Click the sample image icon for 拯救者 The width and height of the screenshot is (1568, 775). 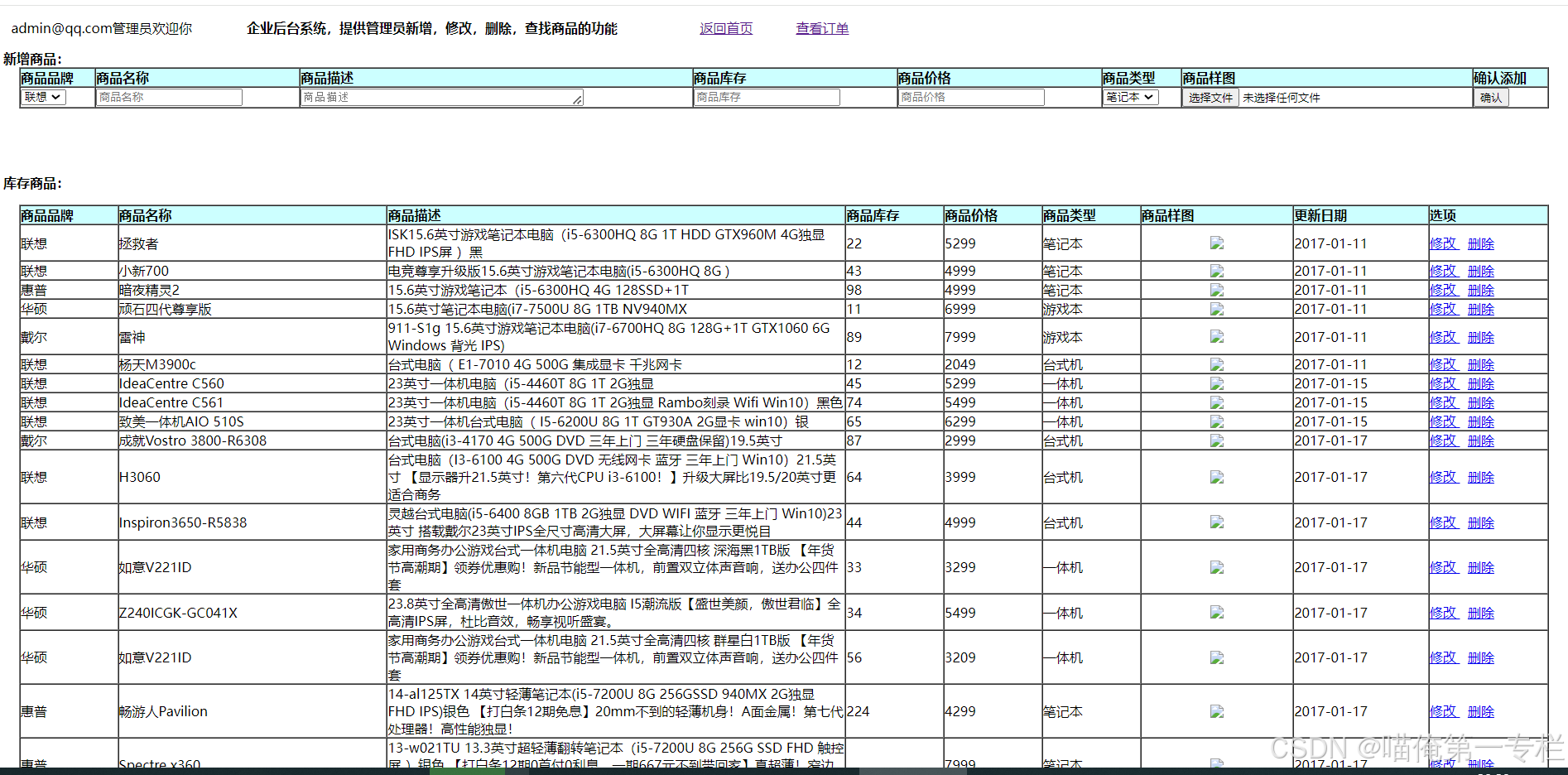[1216, 243]
